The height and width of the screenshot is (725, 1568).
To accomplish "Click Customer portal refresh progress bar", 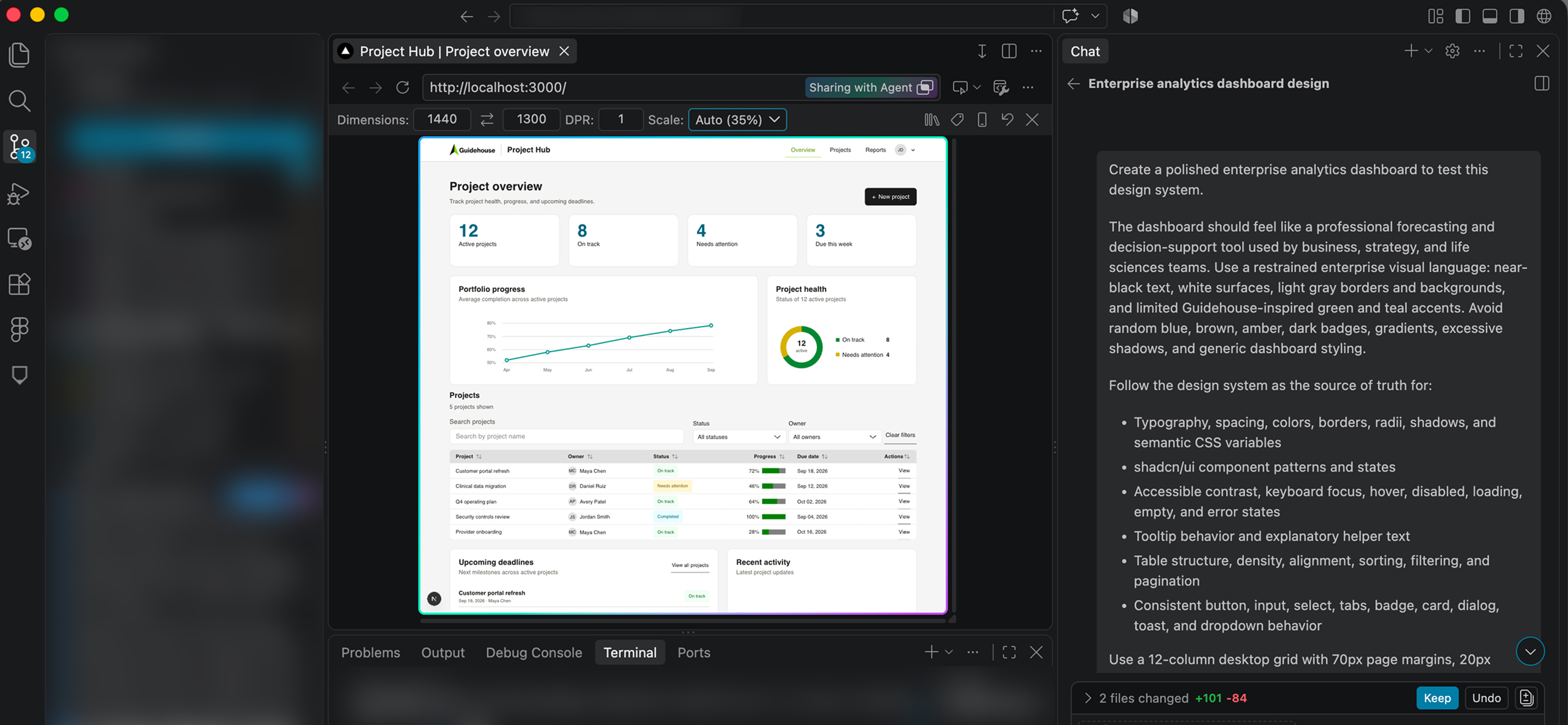I will [773, 471].
